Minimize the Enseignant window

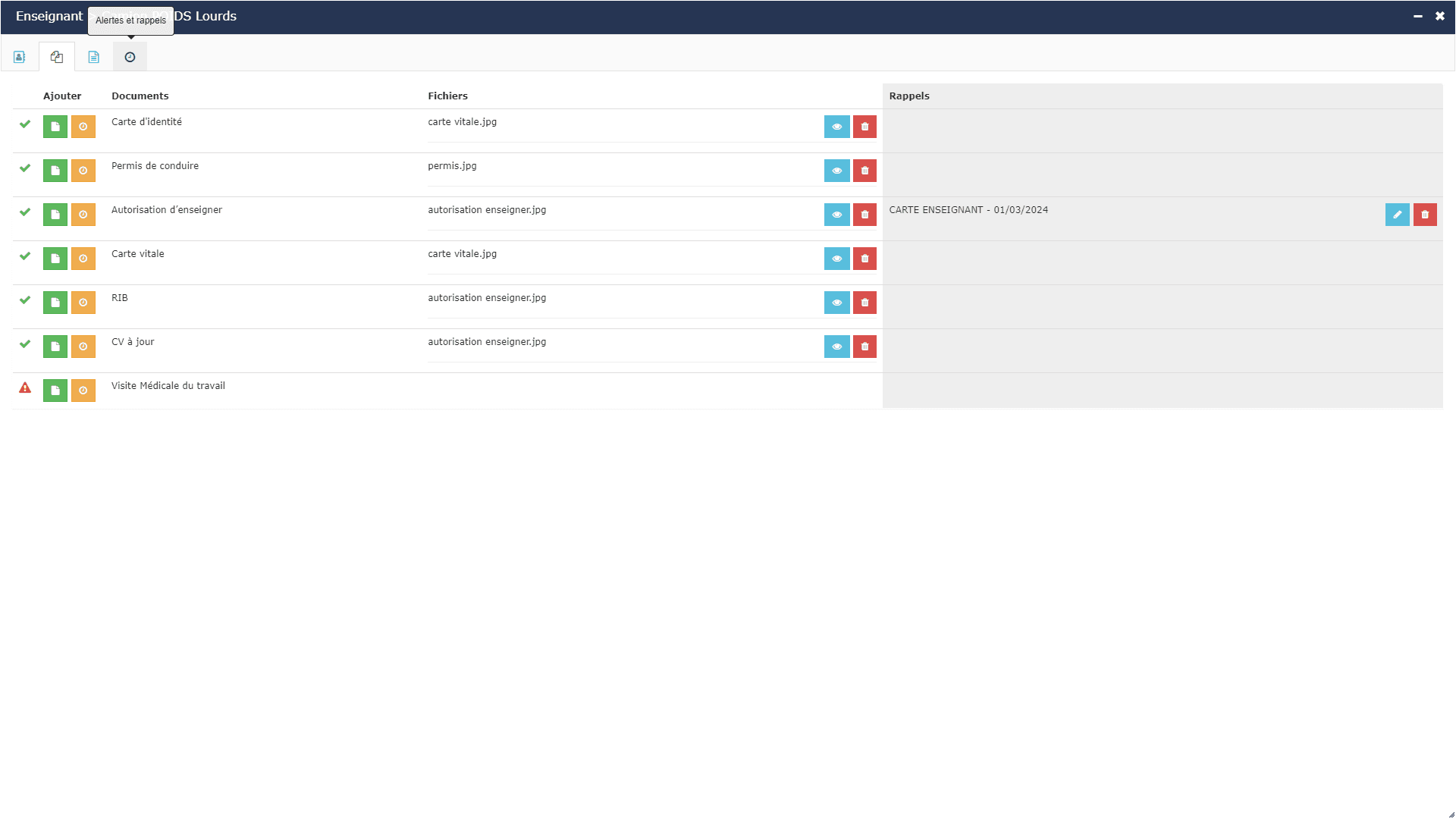coord(1417,16)
